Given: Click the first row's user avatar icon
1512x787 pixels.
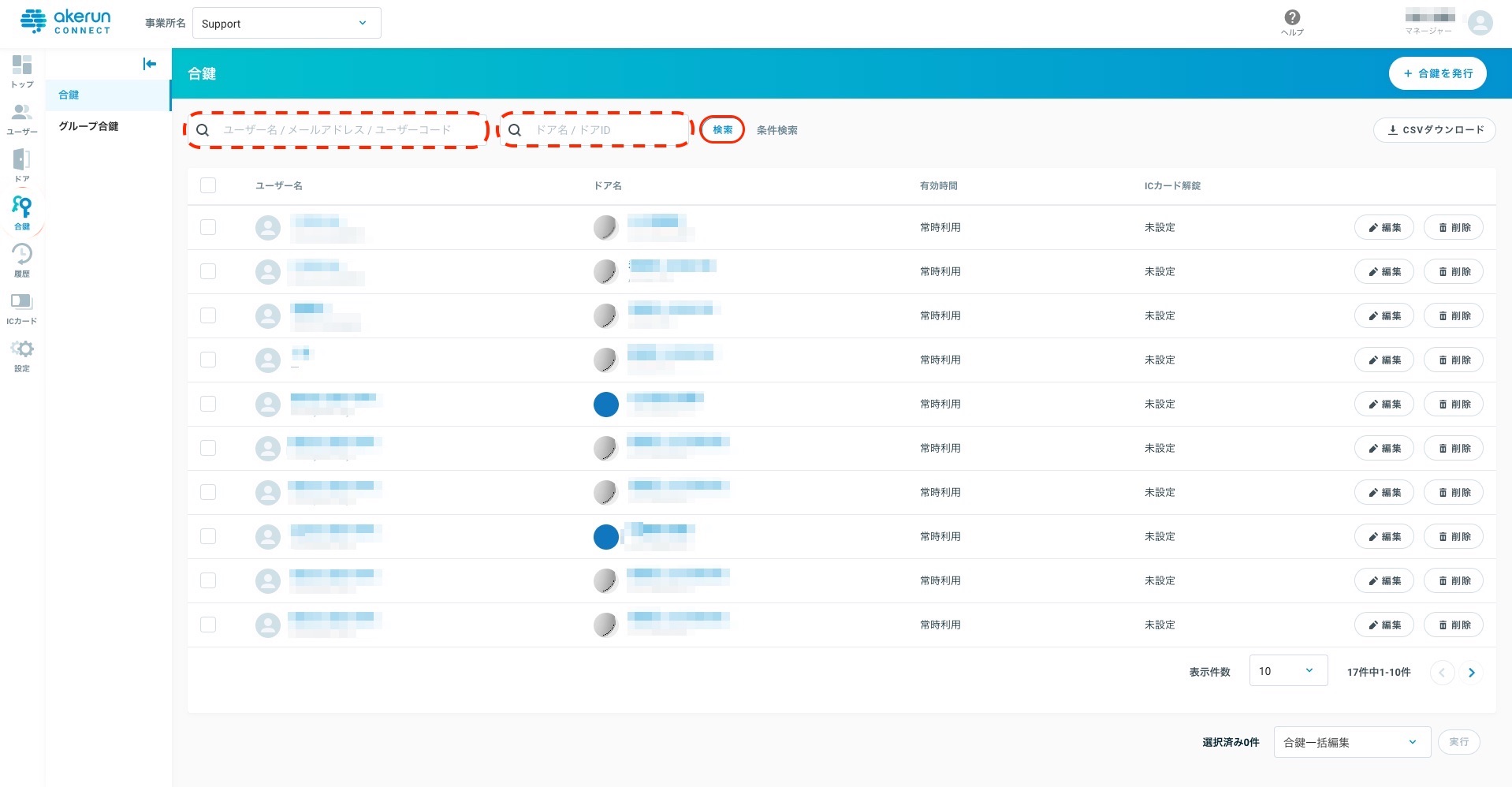Looking at the screenshot, I should tap(268, 228).
